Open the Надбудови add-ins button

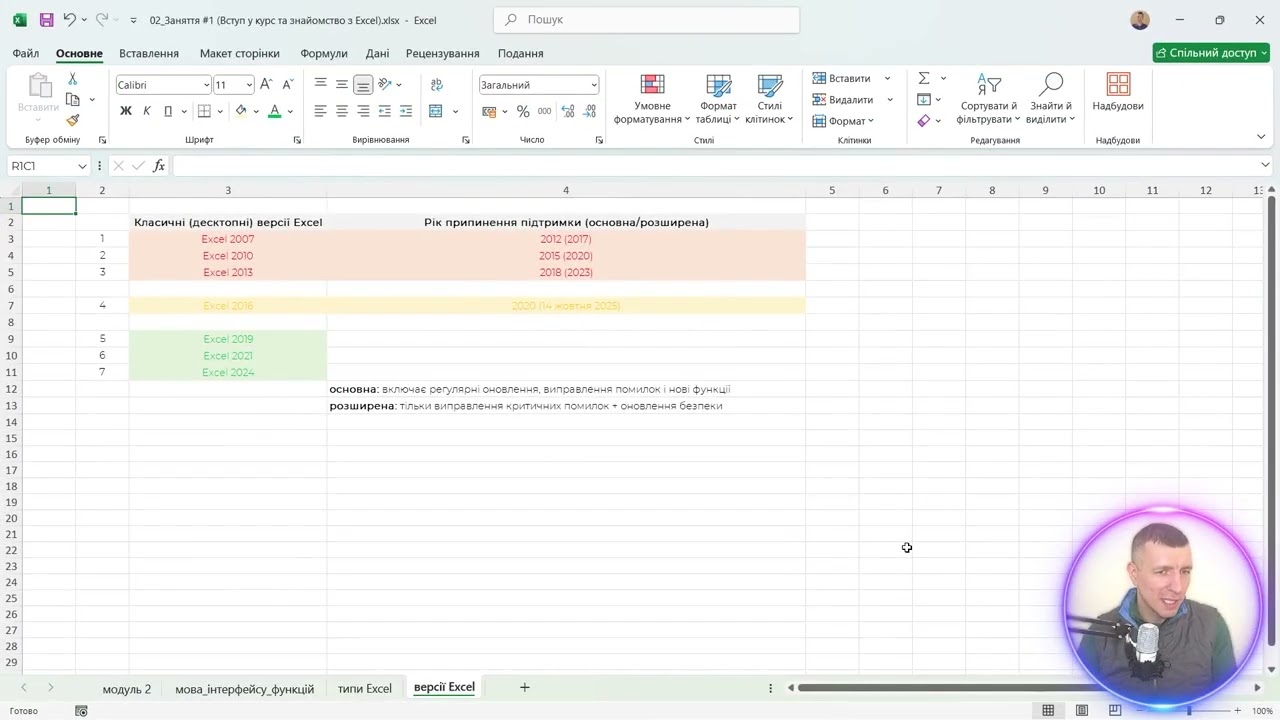coord(1118,92)
